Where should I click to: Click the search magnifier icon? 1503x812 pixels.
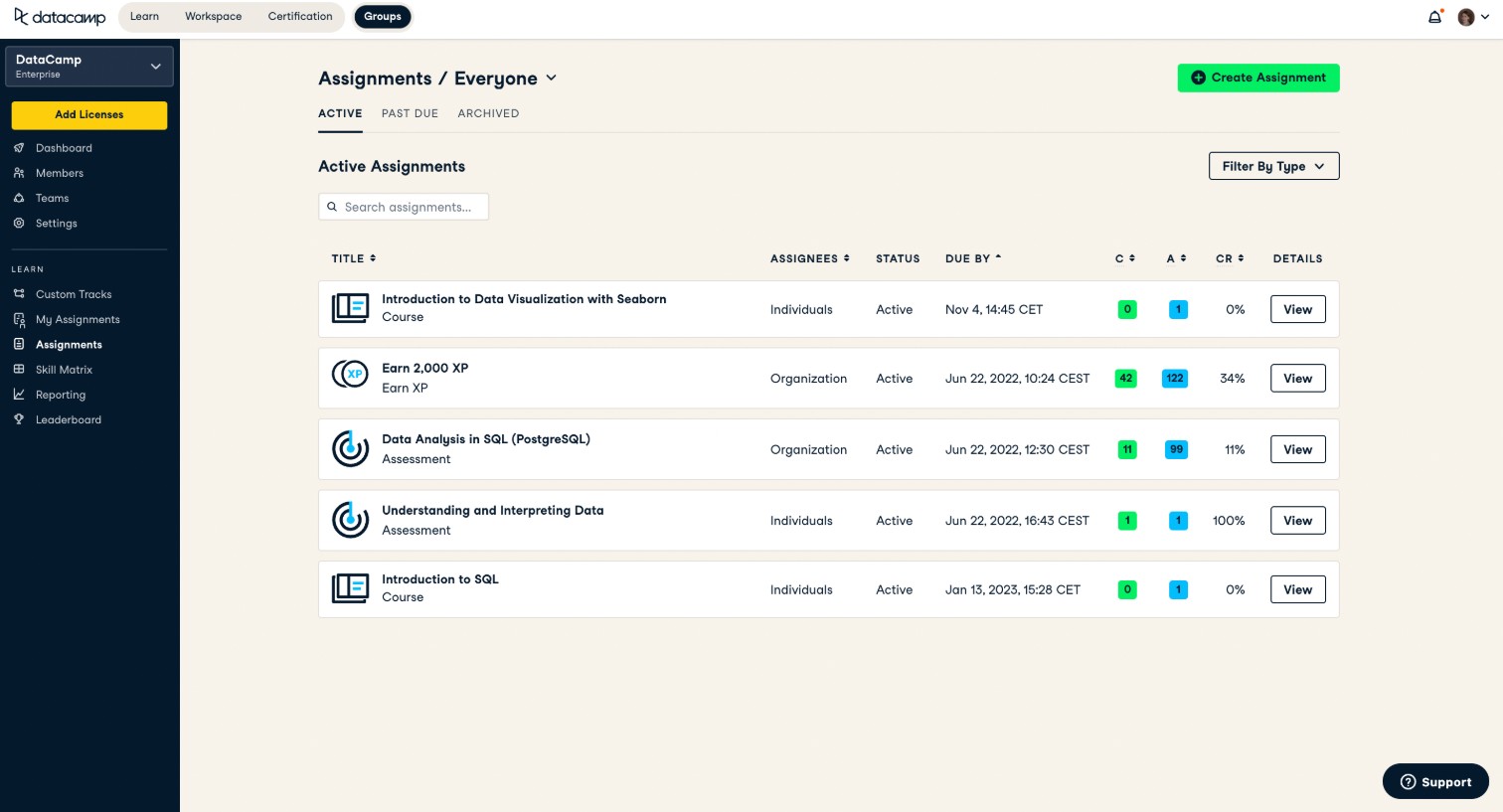click(332, 207)
